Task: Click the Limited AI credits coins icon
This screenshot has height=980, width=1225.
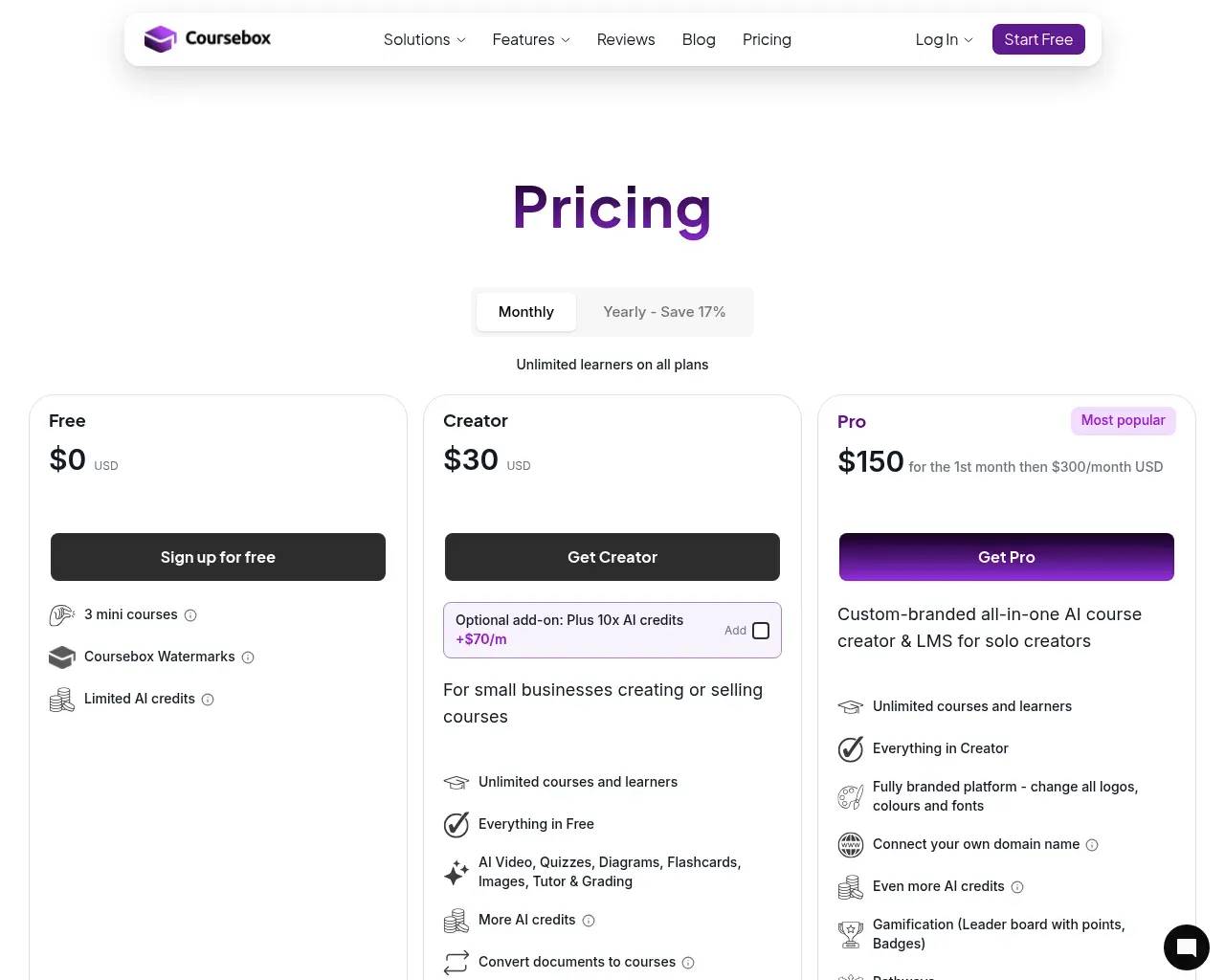Action: [x=62, y=700]
